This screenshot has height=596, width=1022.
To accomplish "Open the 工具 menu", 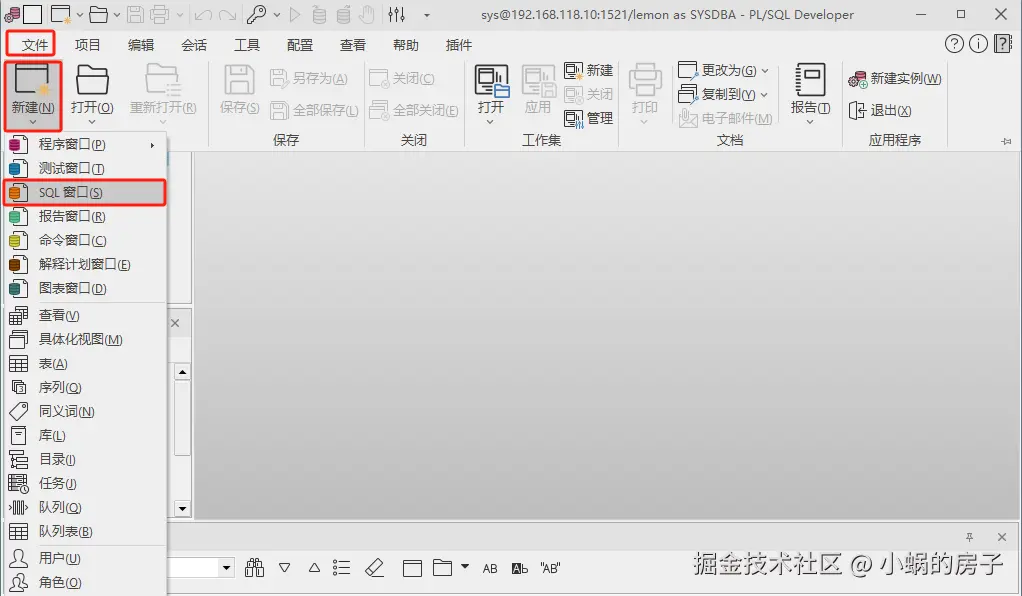I will (246, 44).
